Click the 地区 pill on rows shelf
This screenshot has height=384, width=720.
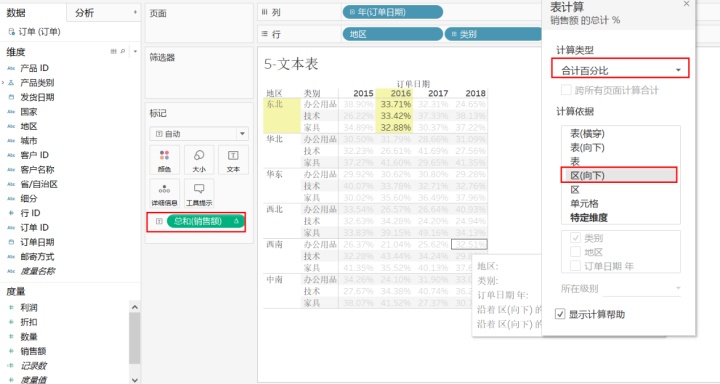point(393,34)
